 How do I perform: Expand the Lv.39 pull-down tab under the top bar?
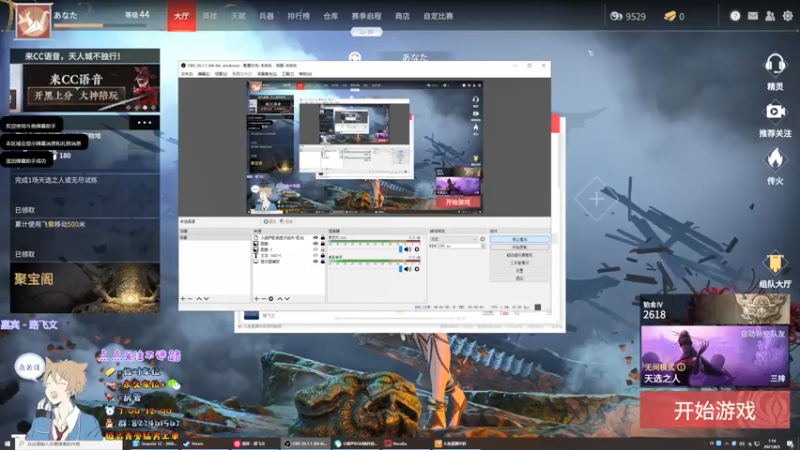[366, 32]
